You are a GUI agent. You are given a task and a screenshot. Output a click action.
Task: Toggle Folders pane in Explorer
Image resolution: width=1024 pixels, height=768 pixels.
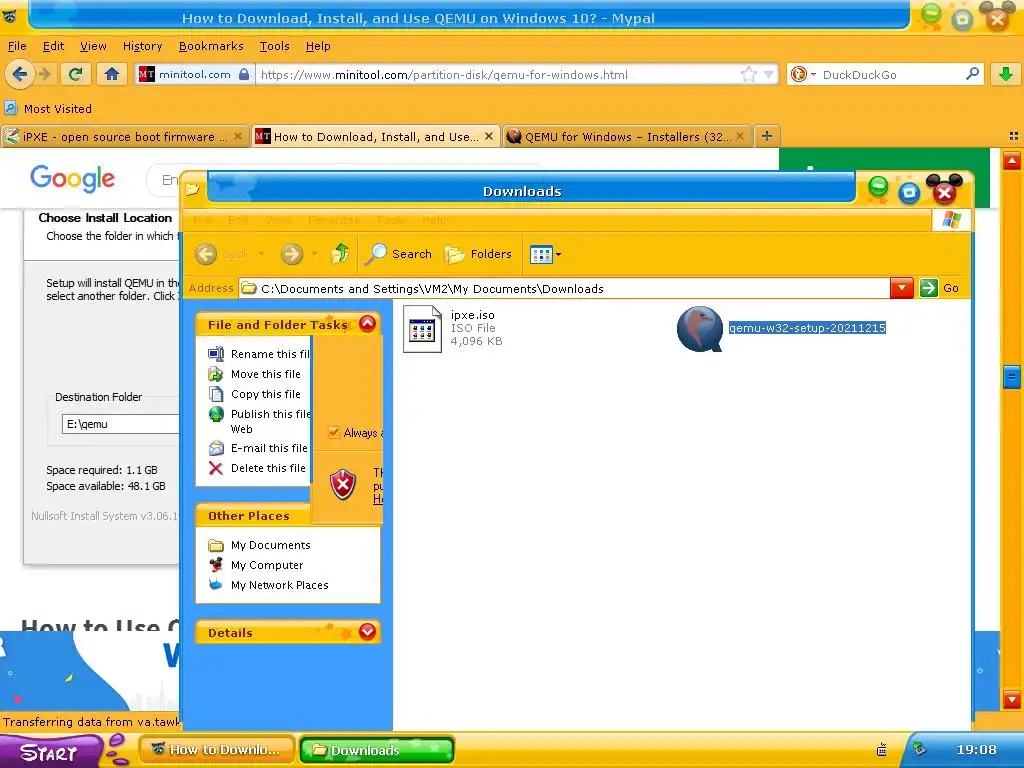[478, 253]
